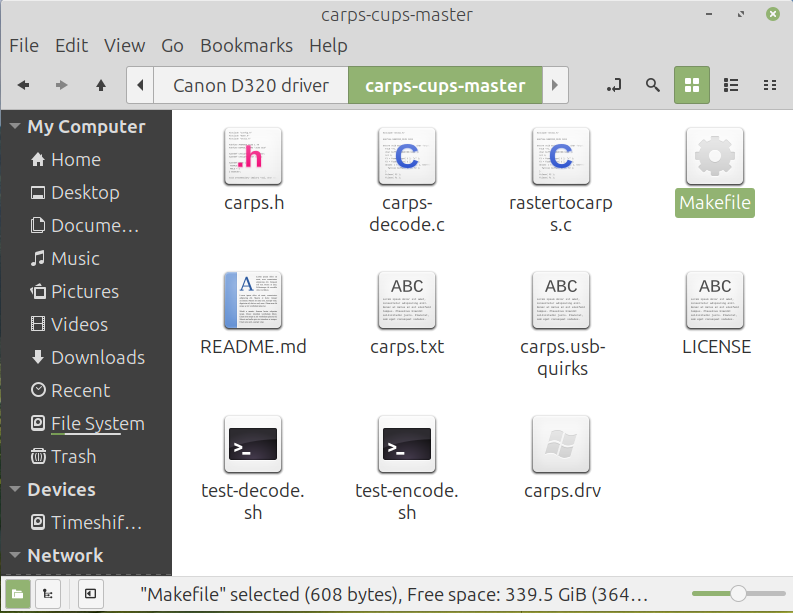Image resolution: width=793 pixels, height=613 pixels.
Task: Open the search magnifier tool
Action: point(653,85)
